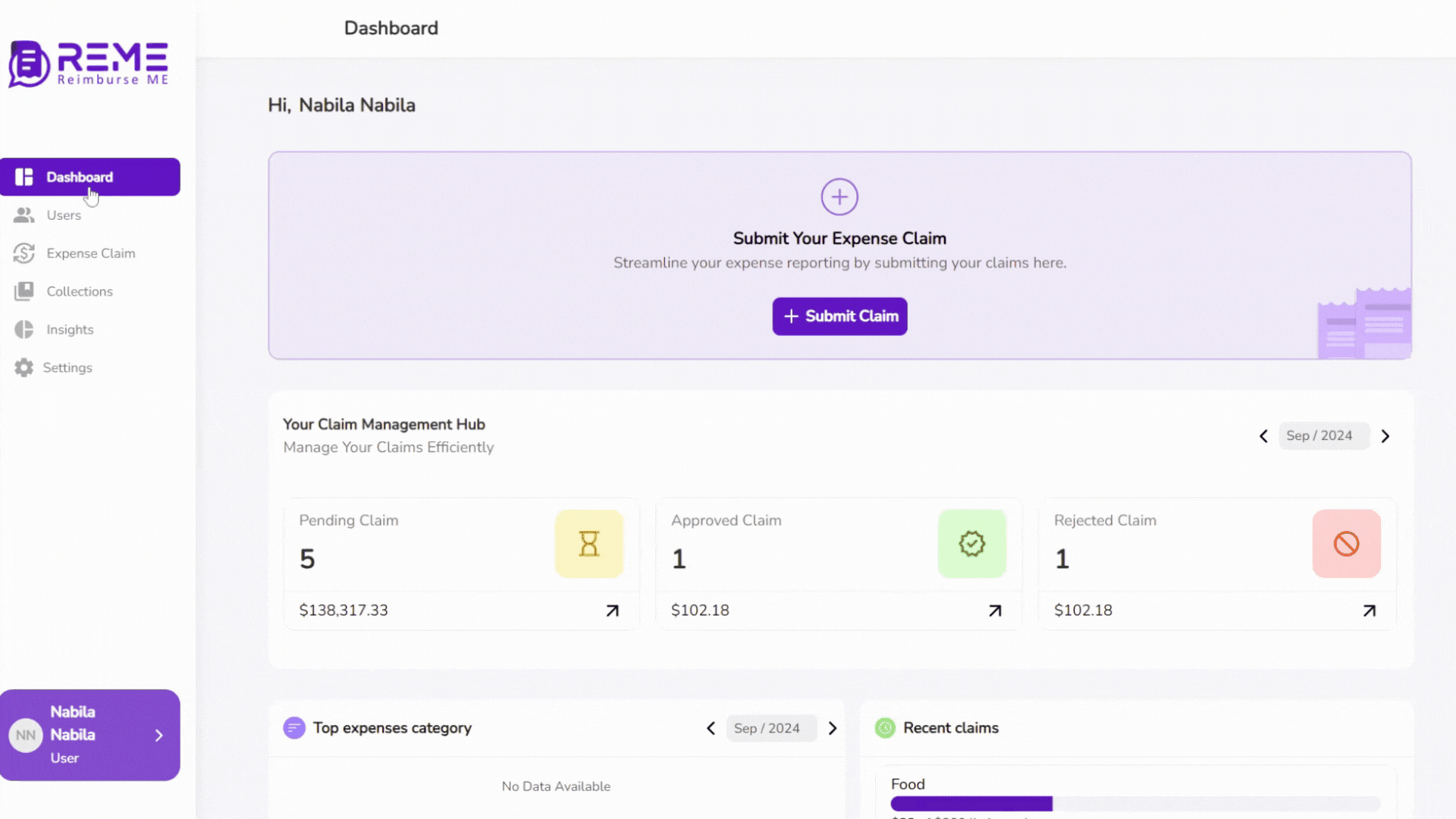Click the Food progress bar in Recent claims

click(1135, 804)
